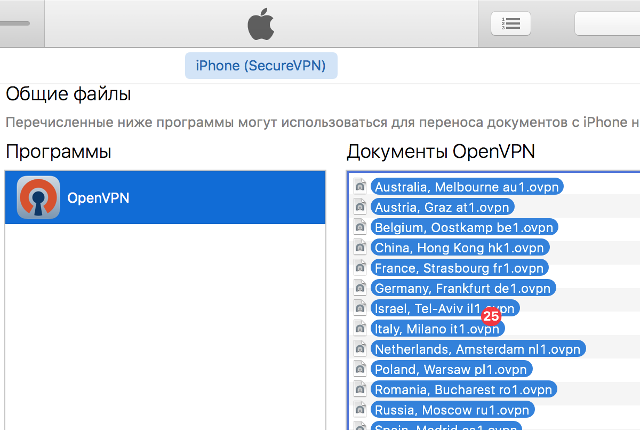The height and width of the screenshot is (430, 640).
Task: Select file Australia, Melbourne au1.ovpn
Action: coord(467,187)
